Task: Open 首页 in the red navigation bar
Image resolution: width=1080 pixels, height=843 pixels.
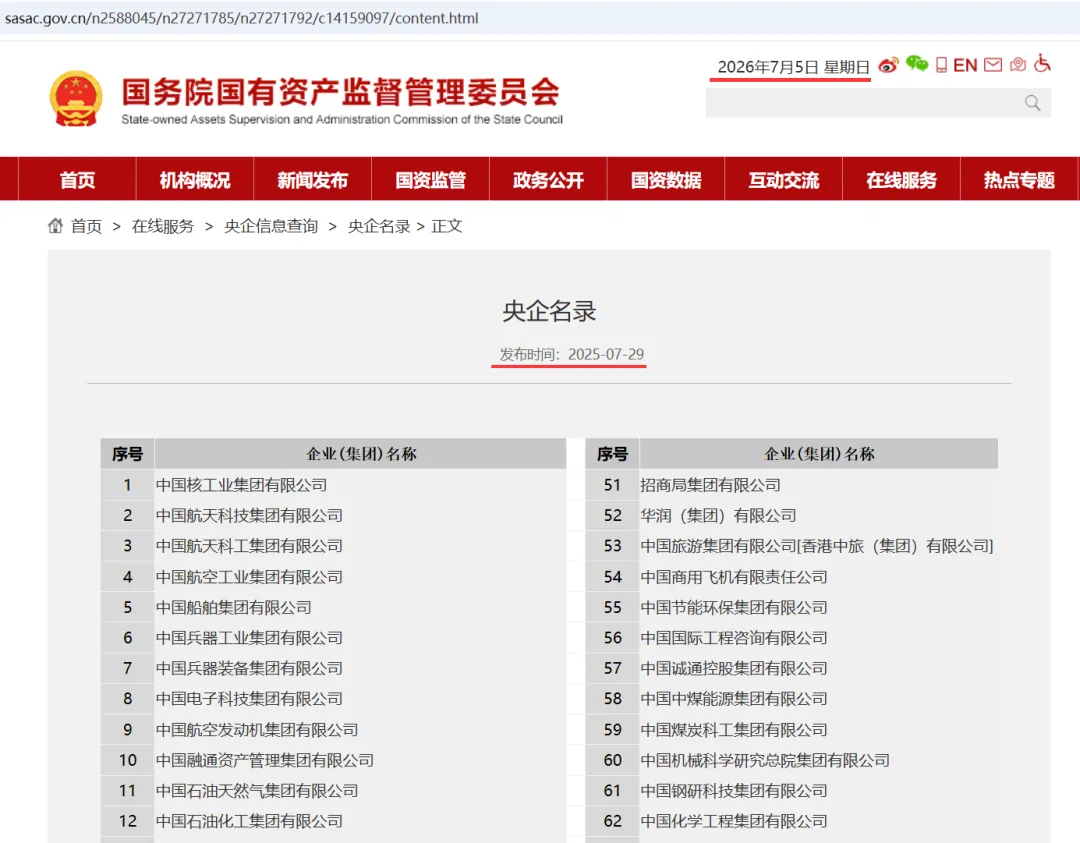Action: tap(77, 180)
